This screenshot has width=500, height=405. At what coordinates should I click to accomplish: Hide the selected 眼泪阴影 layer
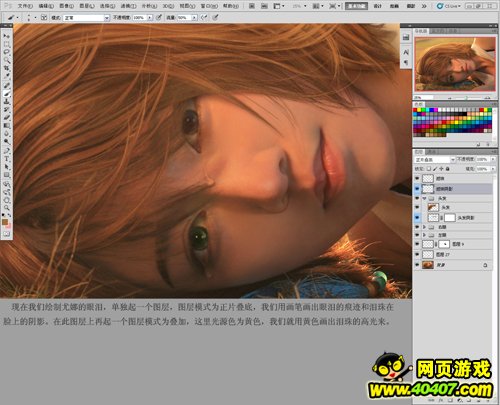point(417,189)
